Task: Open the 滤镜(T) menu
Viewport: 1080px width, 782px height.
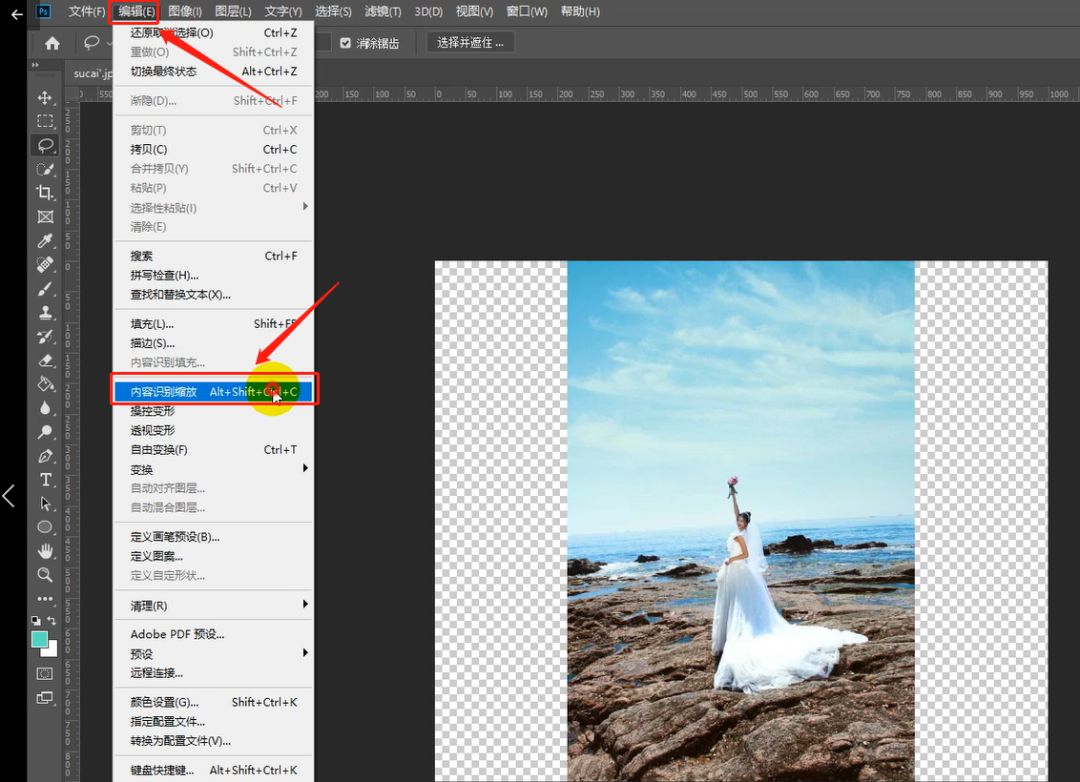Action: coord(383,11)
